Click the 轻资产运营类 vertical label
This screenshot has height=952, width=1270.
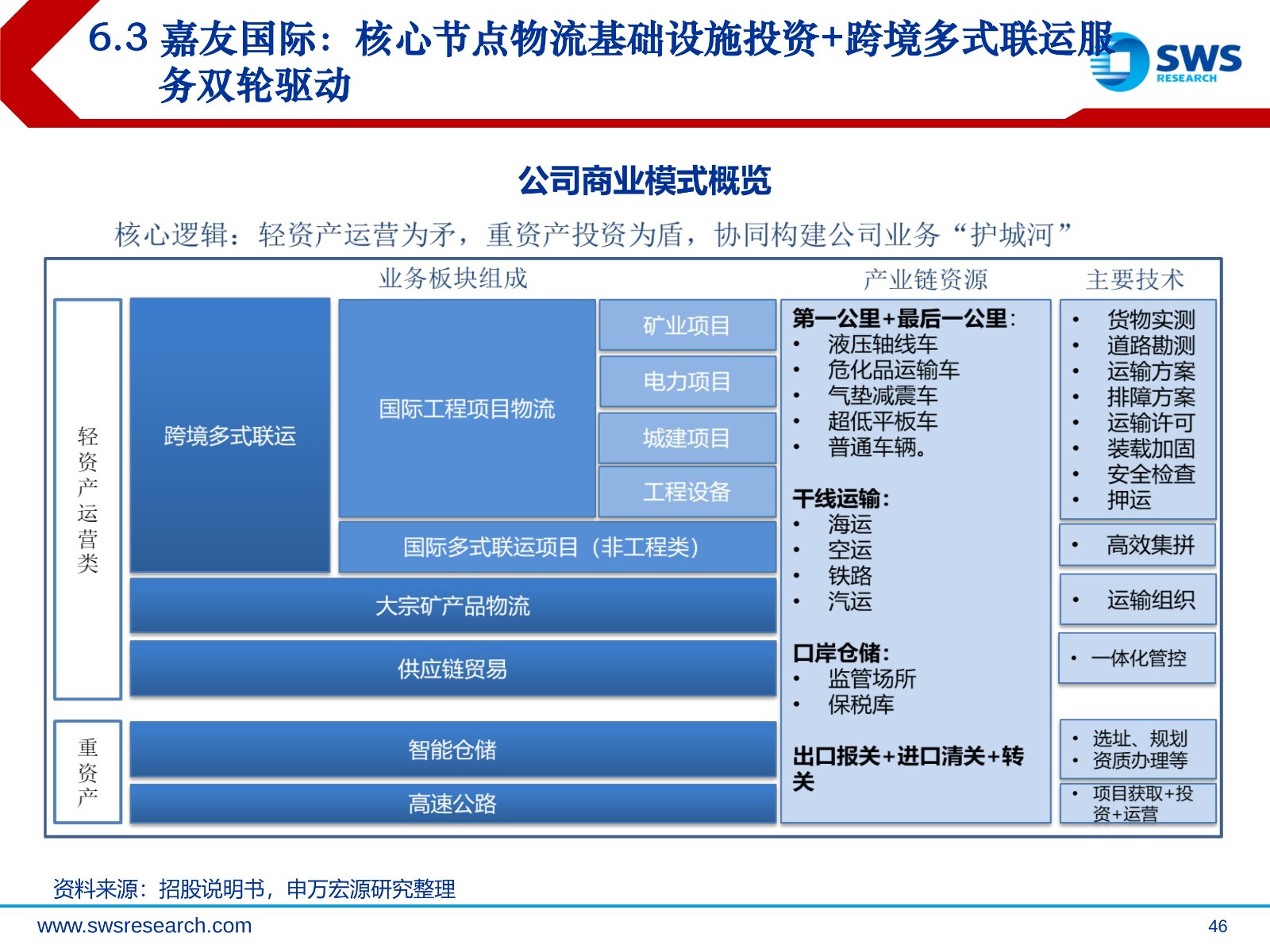pyautogui.click(x=88, y=500)
